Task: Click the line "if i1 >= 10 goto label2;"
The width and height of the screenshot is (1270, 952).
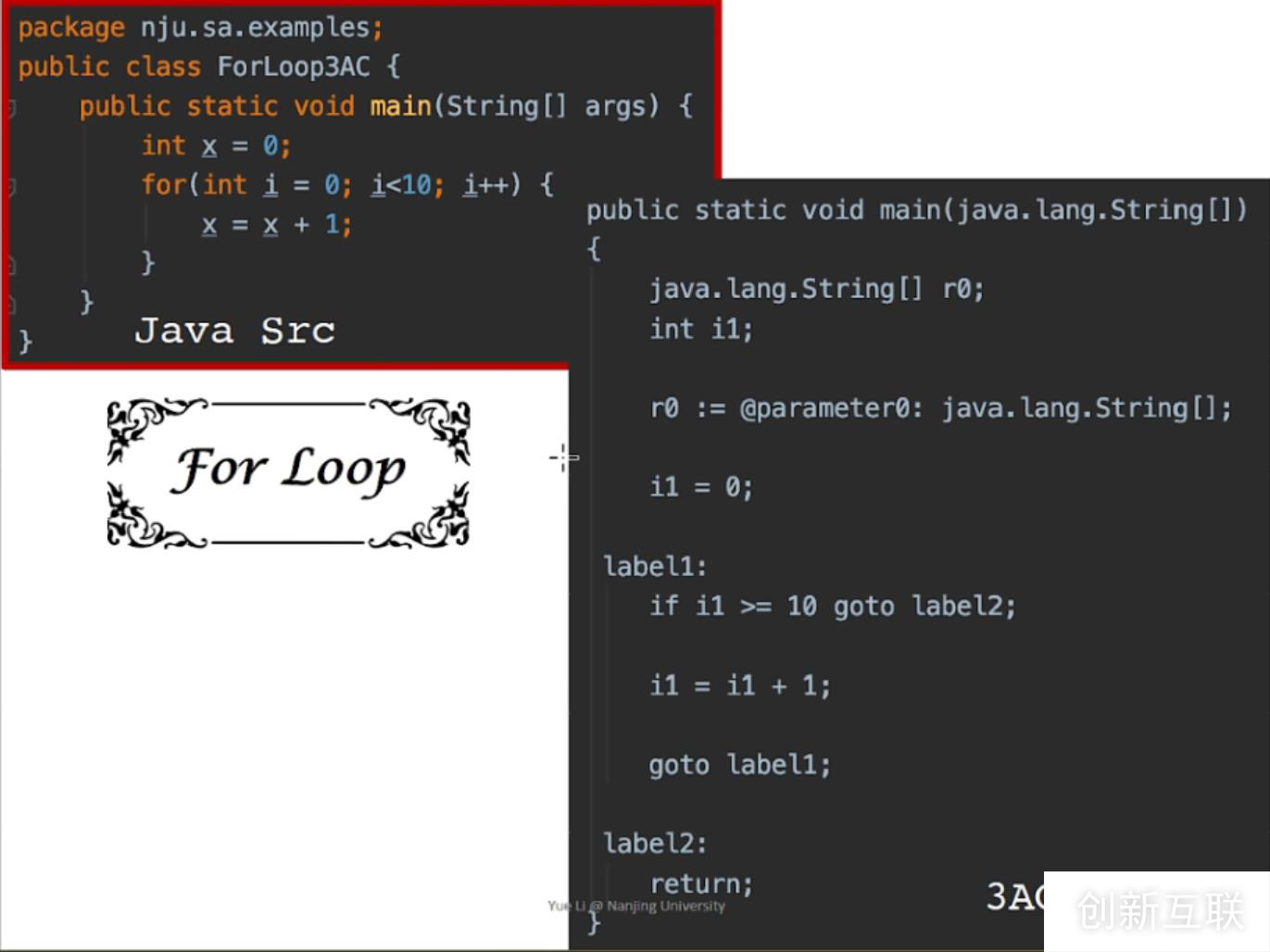Action: coord(832,607)
